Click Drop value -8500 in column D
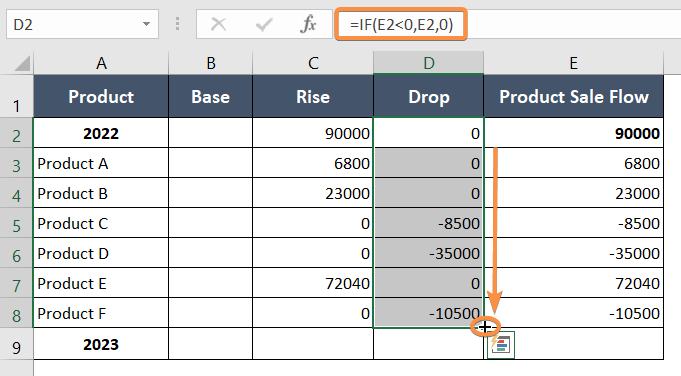681x376 pixels. tap(429, 223)
